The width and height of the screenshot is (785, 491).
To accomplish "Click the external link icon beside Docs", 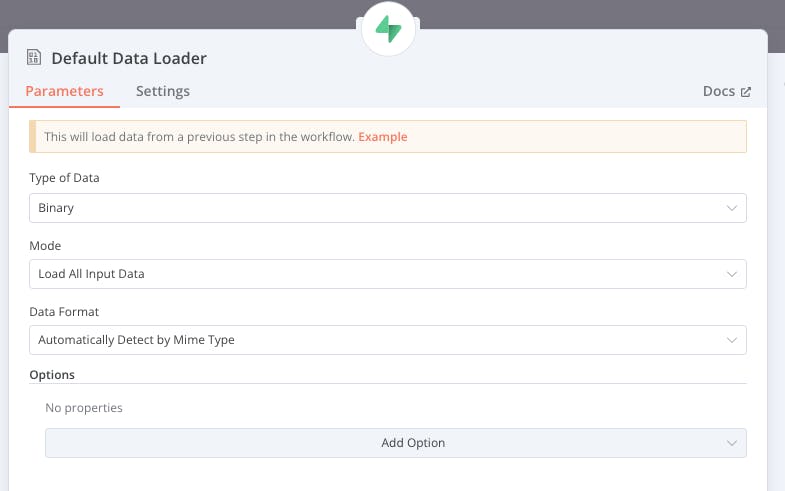I will pyautogui.click(x=745, y=91).
